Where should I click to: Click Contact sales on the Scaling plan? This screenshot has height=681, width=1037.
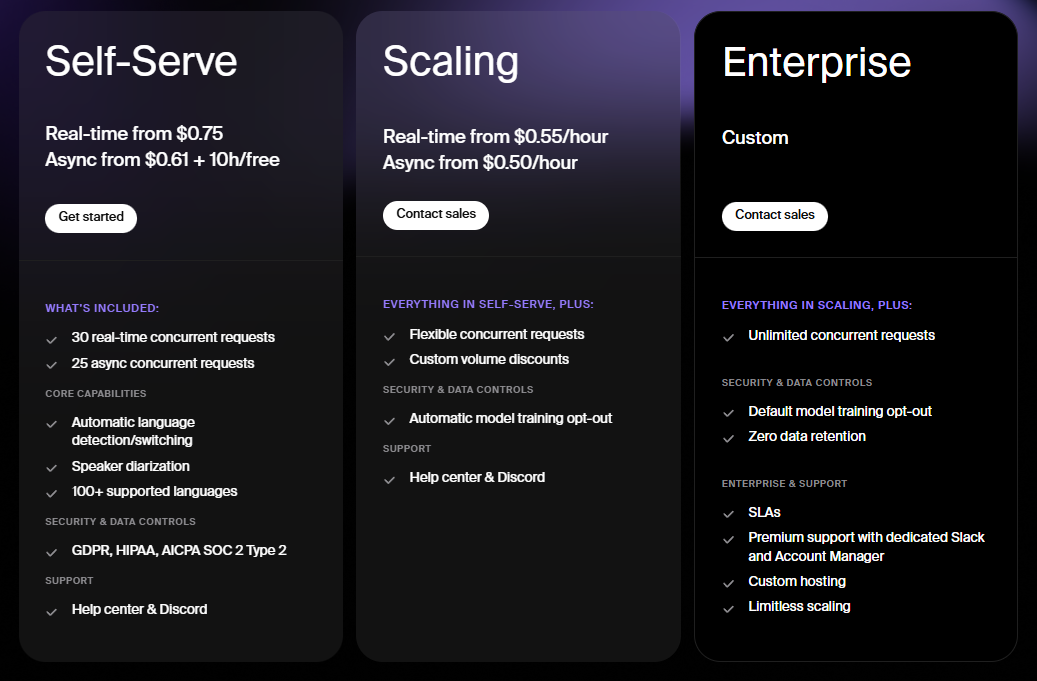tap(436, 215)
